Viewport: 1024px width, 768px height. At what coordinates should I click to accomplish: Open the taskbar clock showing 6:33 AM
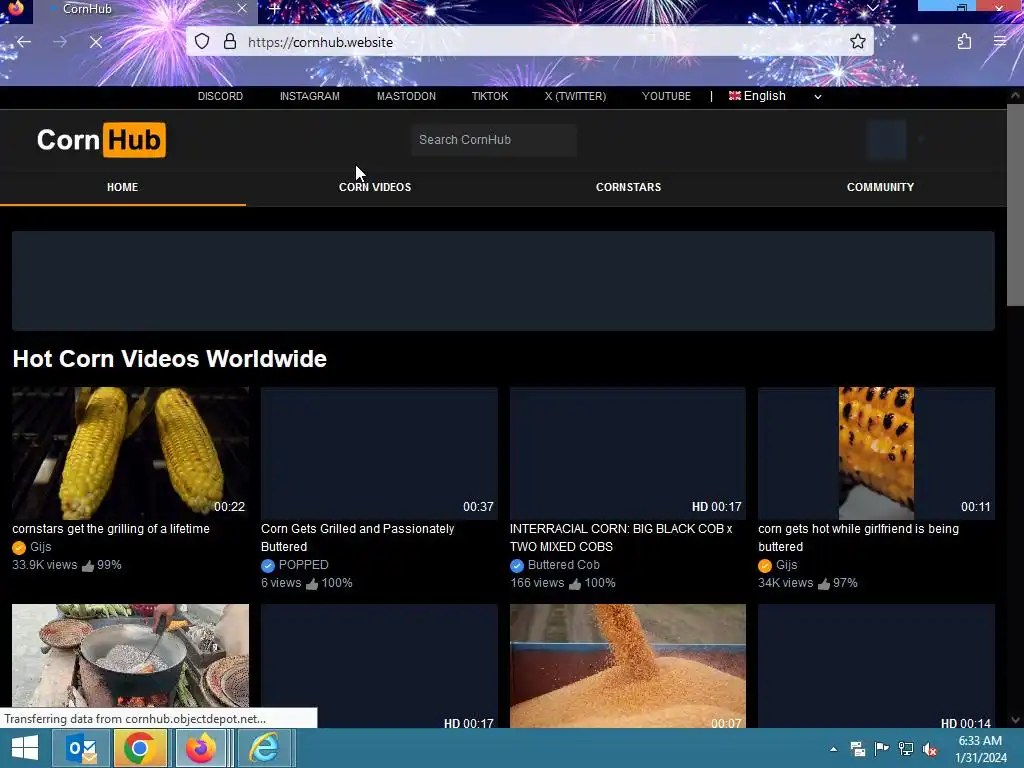980,749
